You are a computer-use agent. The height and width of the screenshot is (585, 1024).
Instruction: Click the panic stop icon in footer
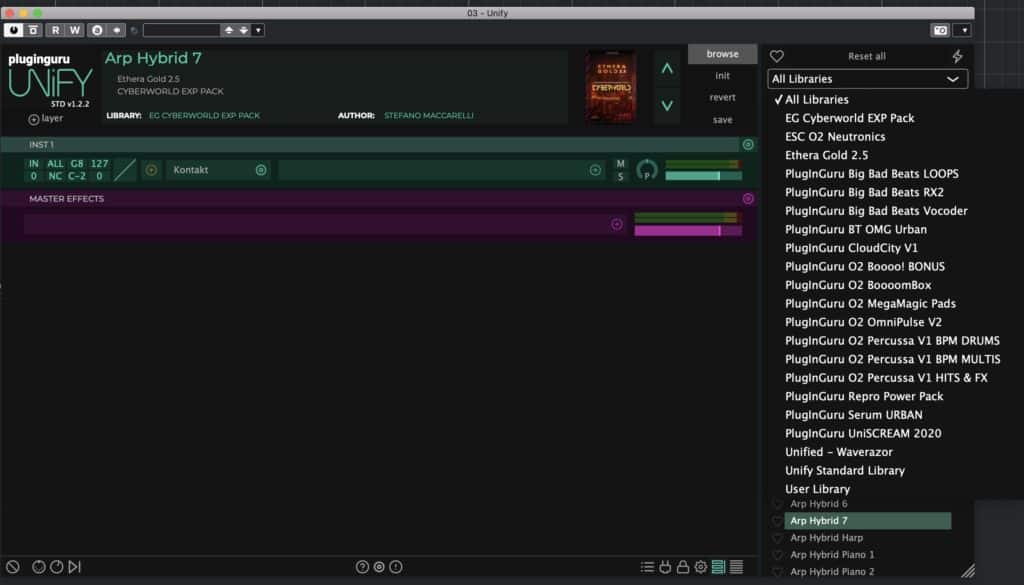coord(12,567)
